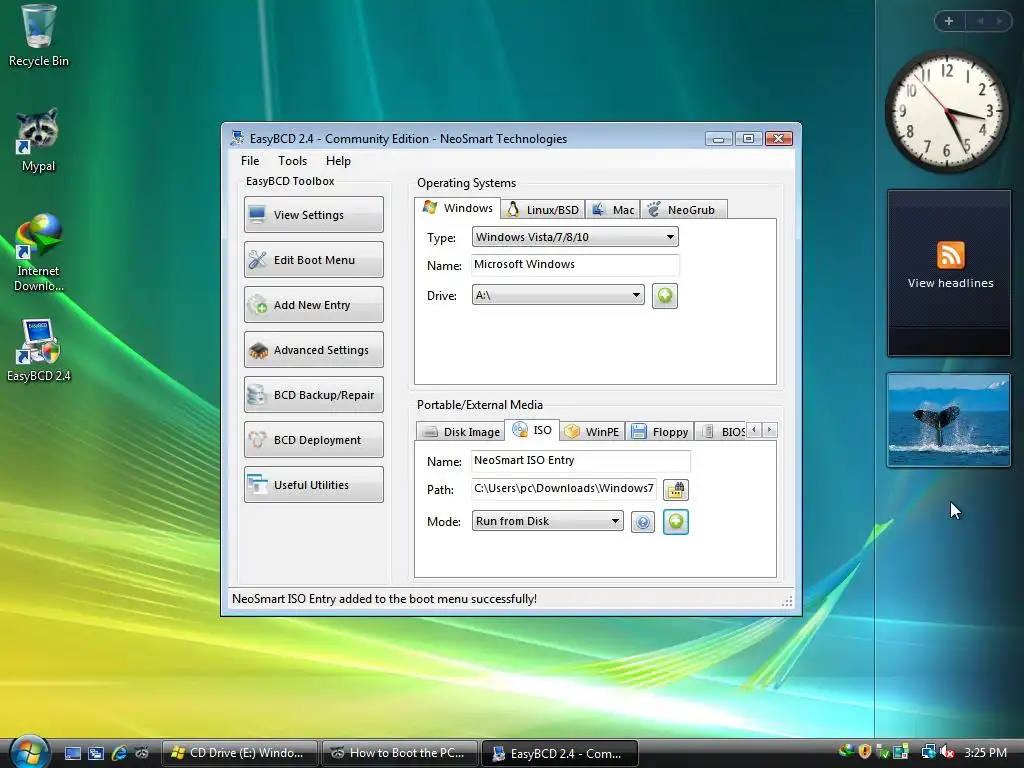
Task: Click the analog clock gadget
Action: point(948,111)
